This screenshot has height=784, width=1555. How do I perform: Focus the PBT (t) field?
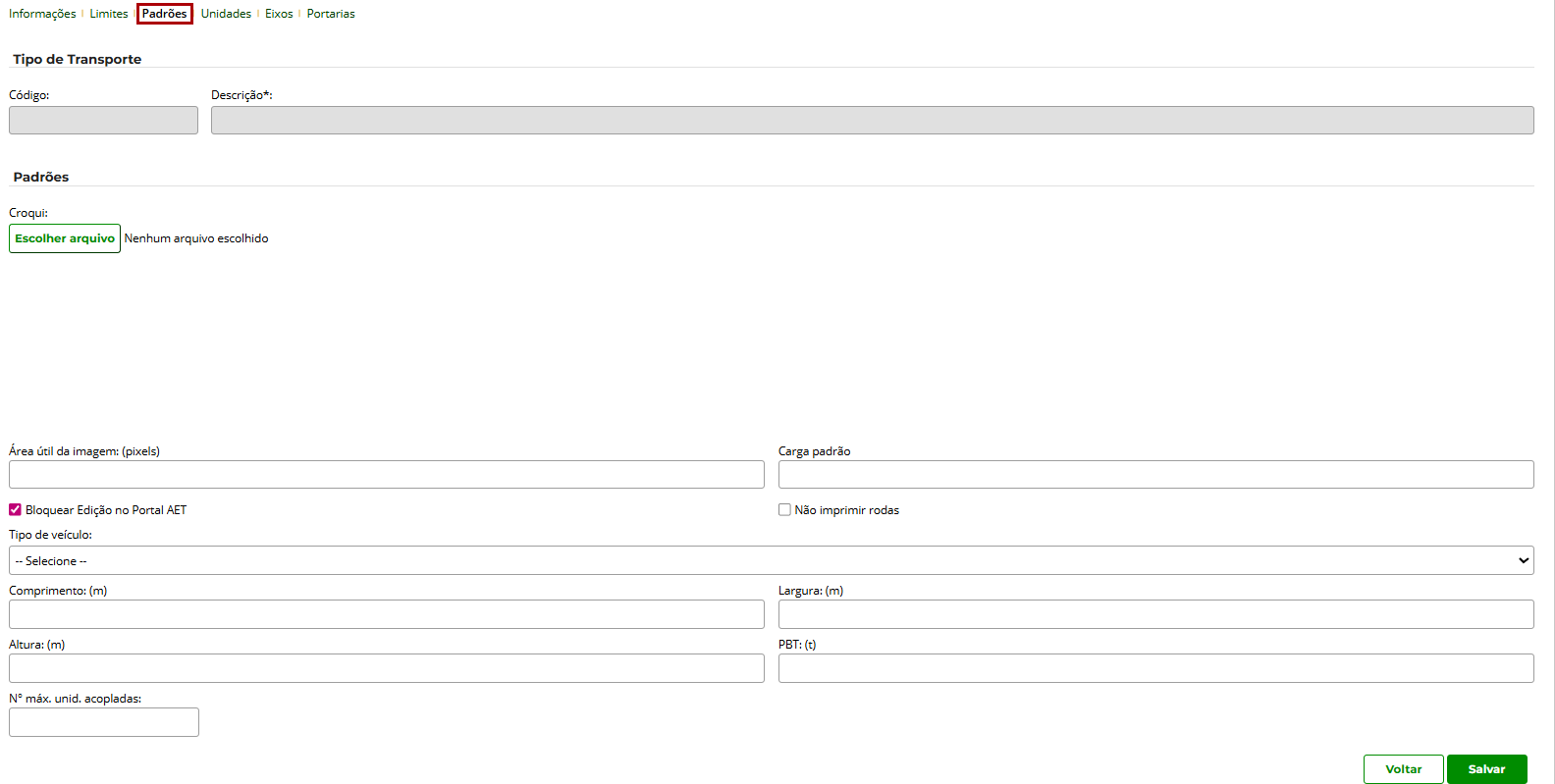[x=1155, y=668]
